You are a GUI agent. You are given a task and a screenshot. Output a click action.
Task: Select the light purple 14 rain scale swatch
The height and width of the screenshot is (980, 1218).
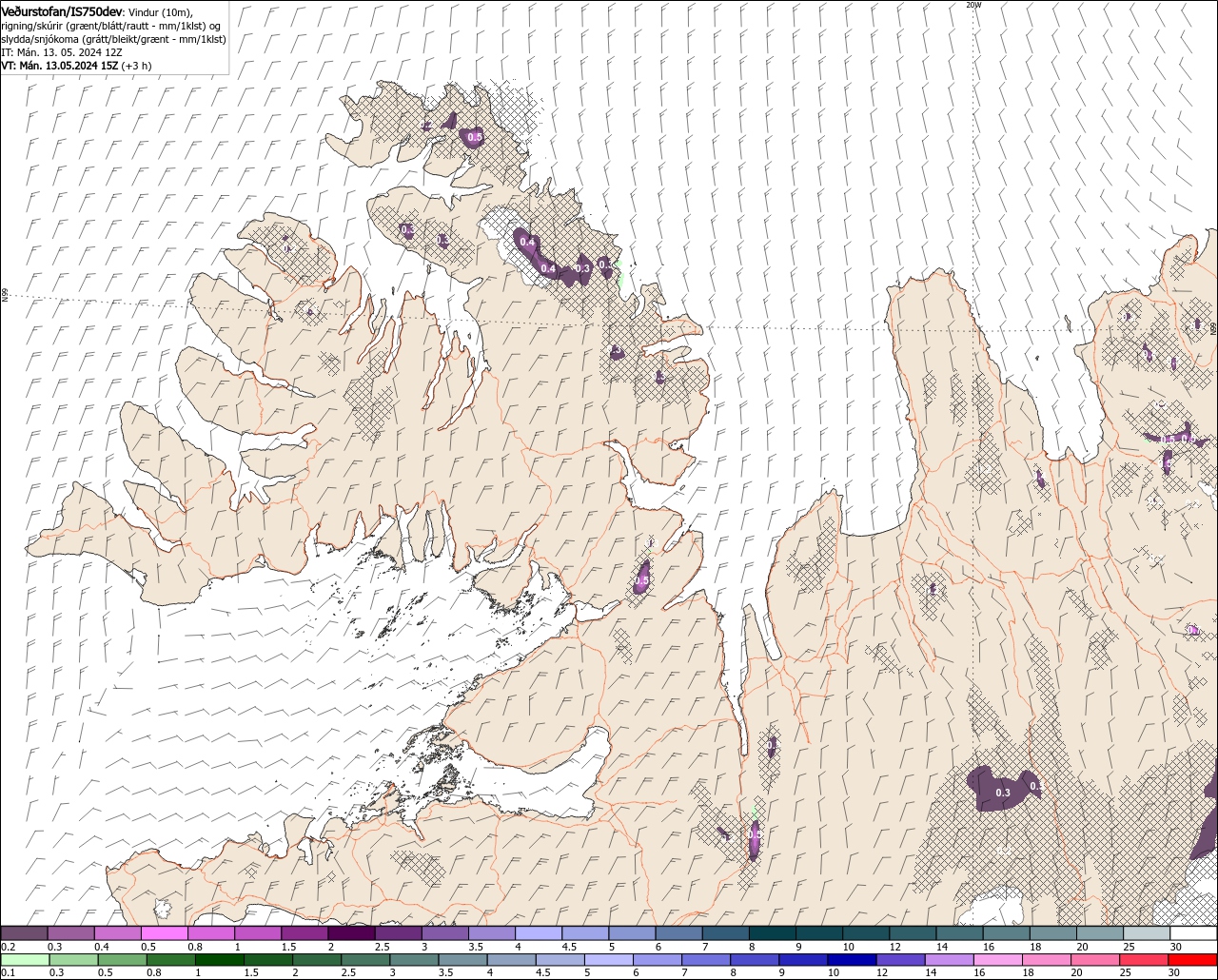pos(950,959)
